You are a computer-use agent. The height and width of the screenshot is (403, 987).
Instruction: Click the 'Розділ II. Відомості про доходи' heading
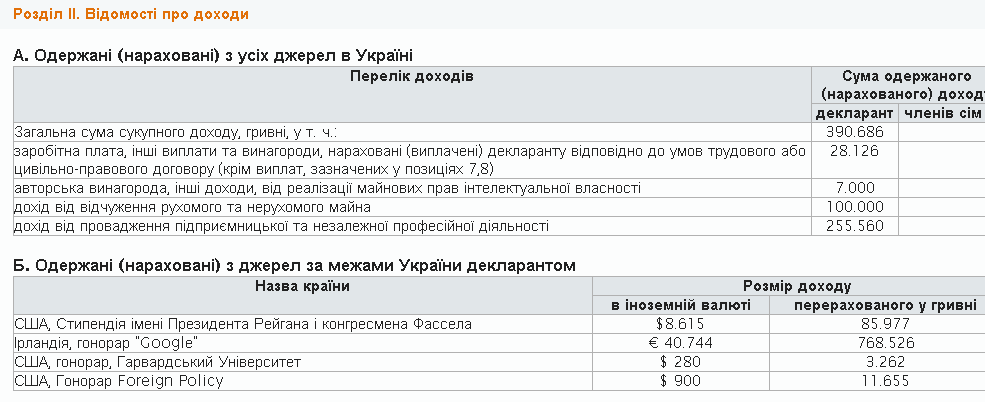[129, 15]
